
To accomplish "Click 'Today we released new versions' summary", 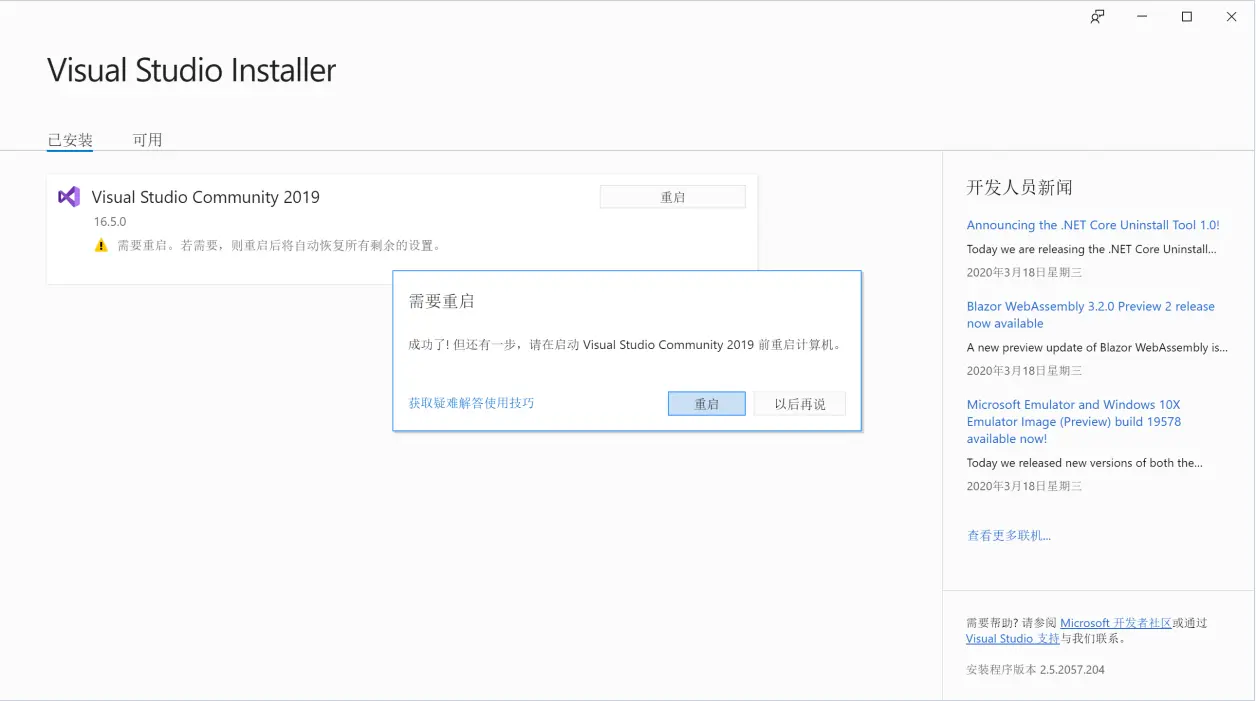I will point(1085,463).
